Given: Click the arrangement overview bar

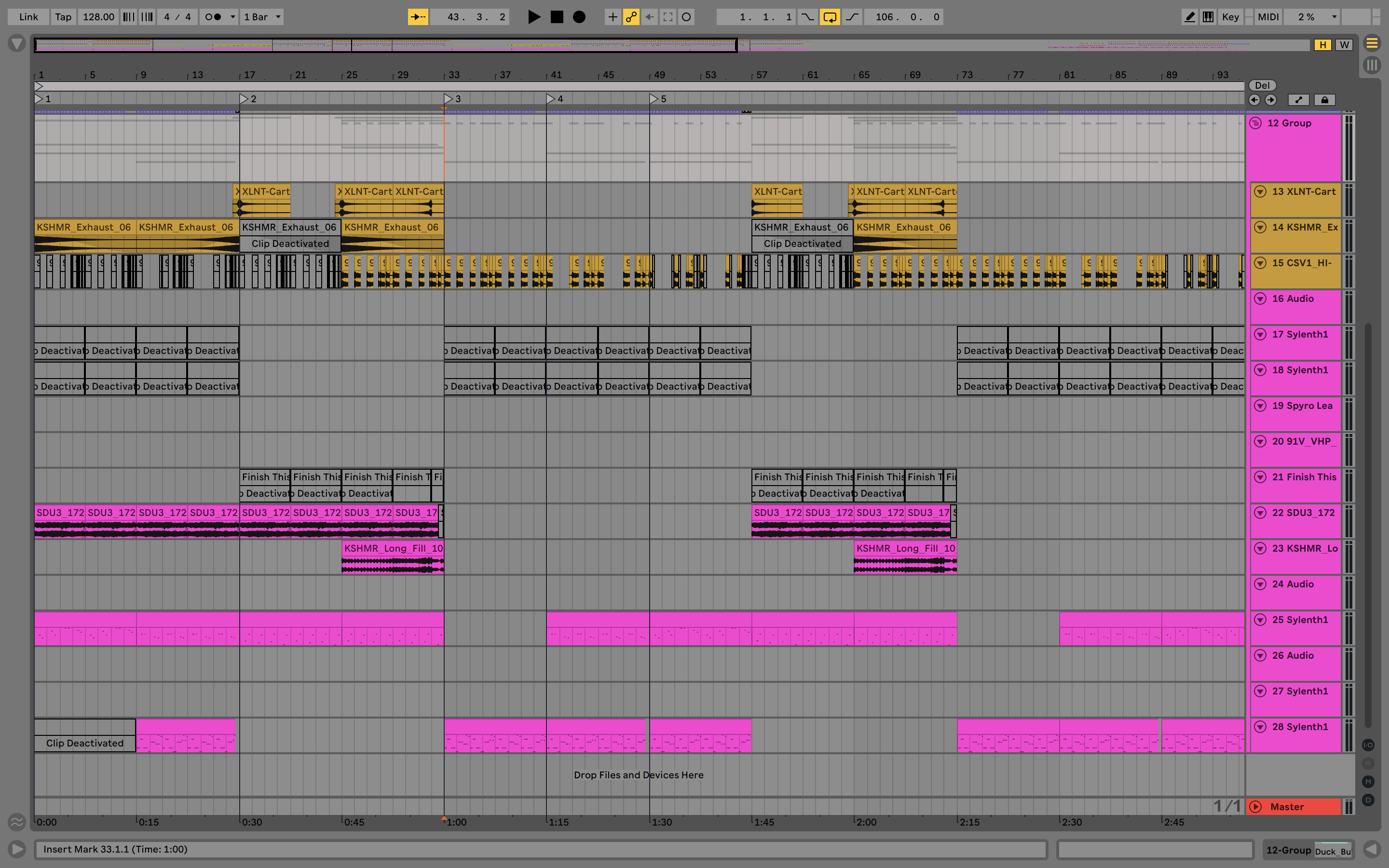Looking at the screenshot, I should tap(671, 45).
